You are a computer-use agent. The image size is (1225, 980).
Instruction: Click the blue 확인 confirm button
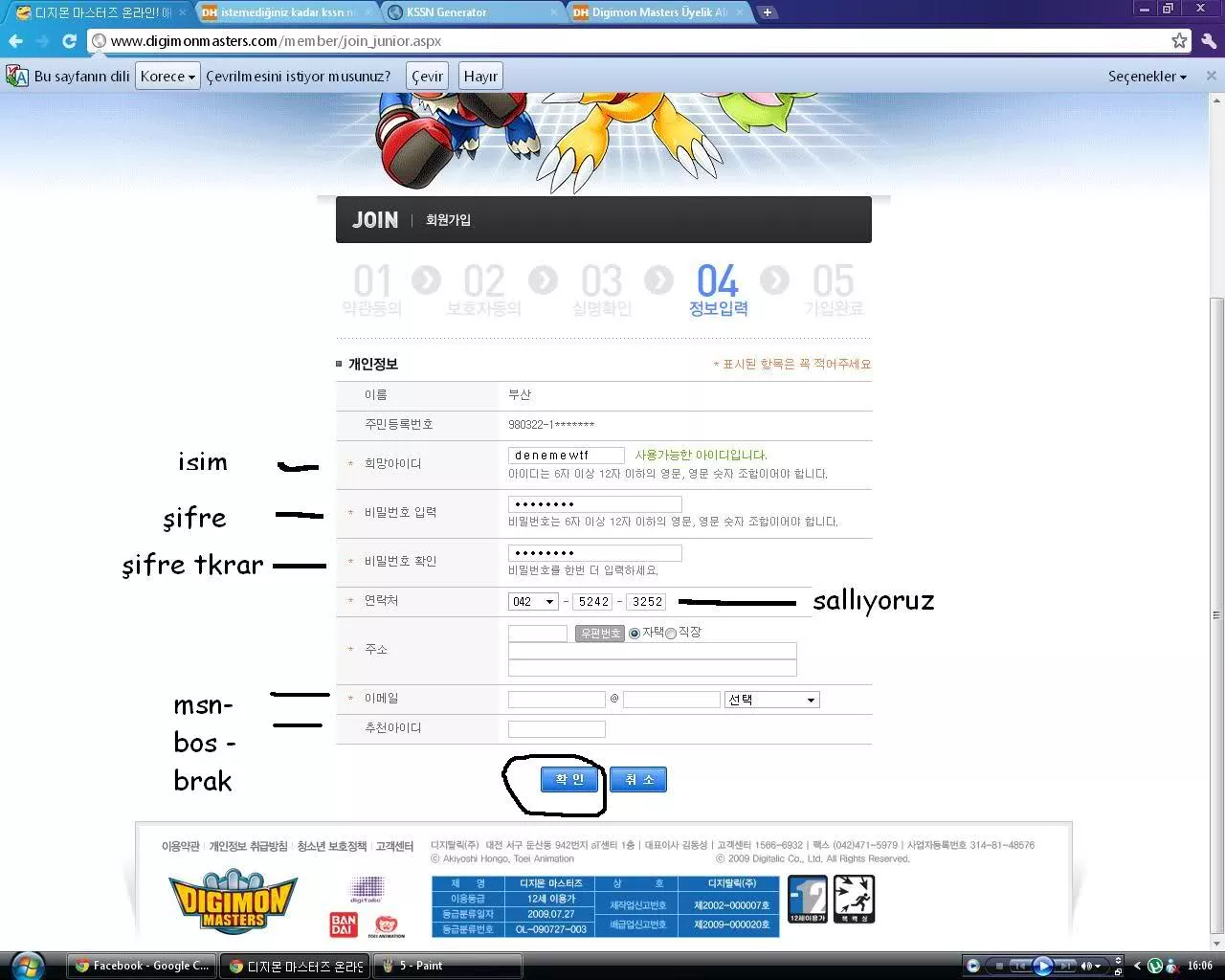point(569,779)
